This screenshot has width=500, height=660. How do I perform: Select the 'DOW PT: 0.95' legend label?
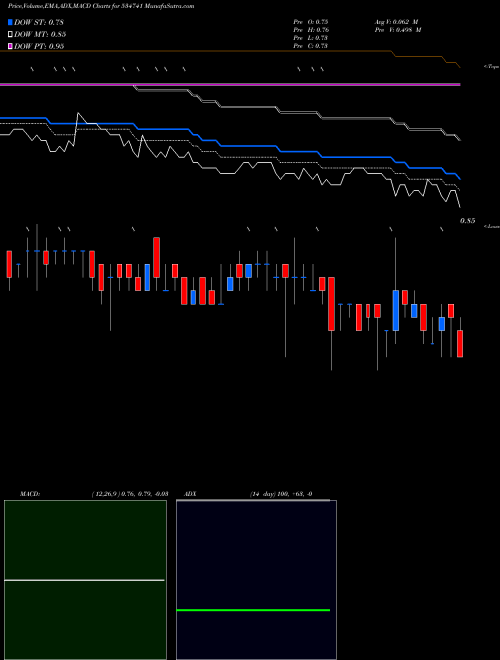click(39, 46)
